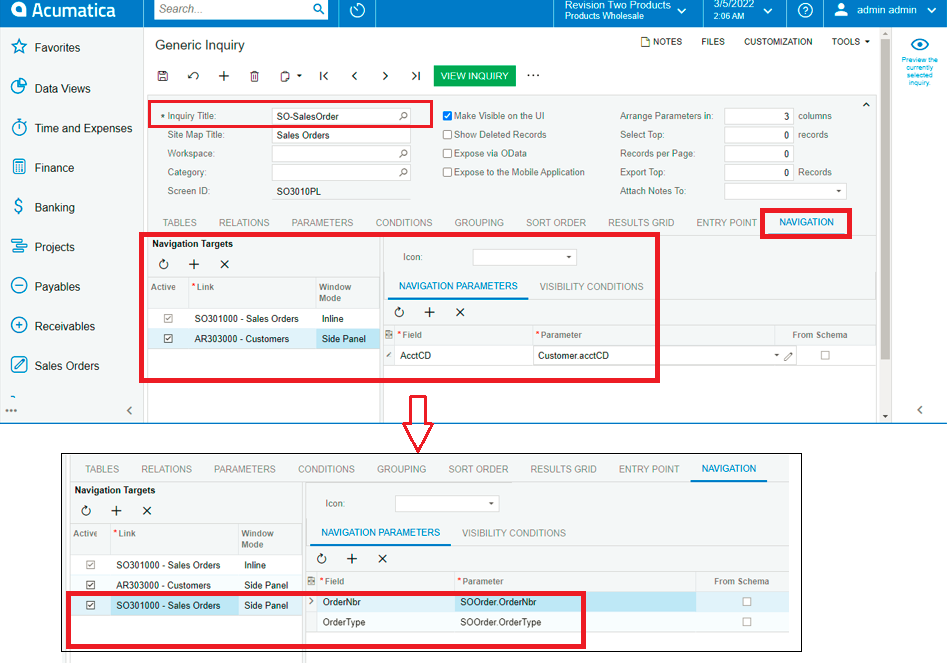948x671 pixels.
Task: Click the Site Map Title field
Action: 341,135
